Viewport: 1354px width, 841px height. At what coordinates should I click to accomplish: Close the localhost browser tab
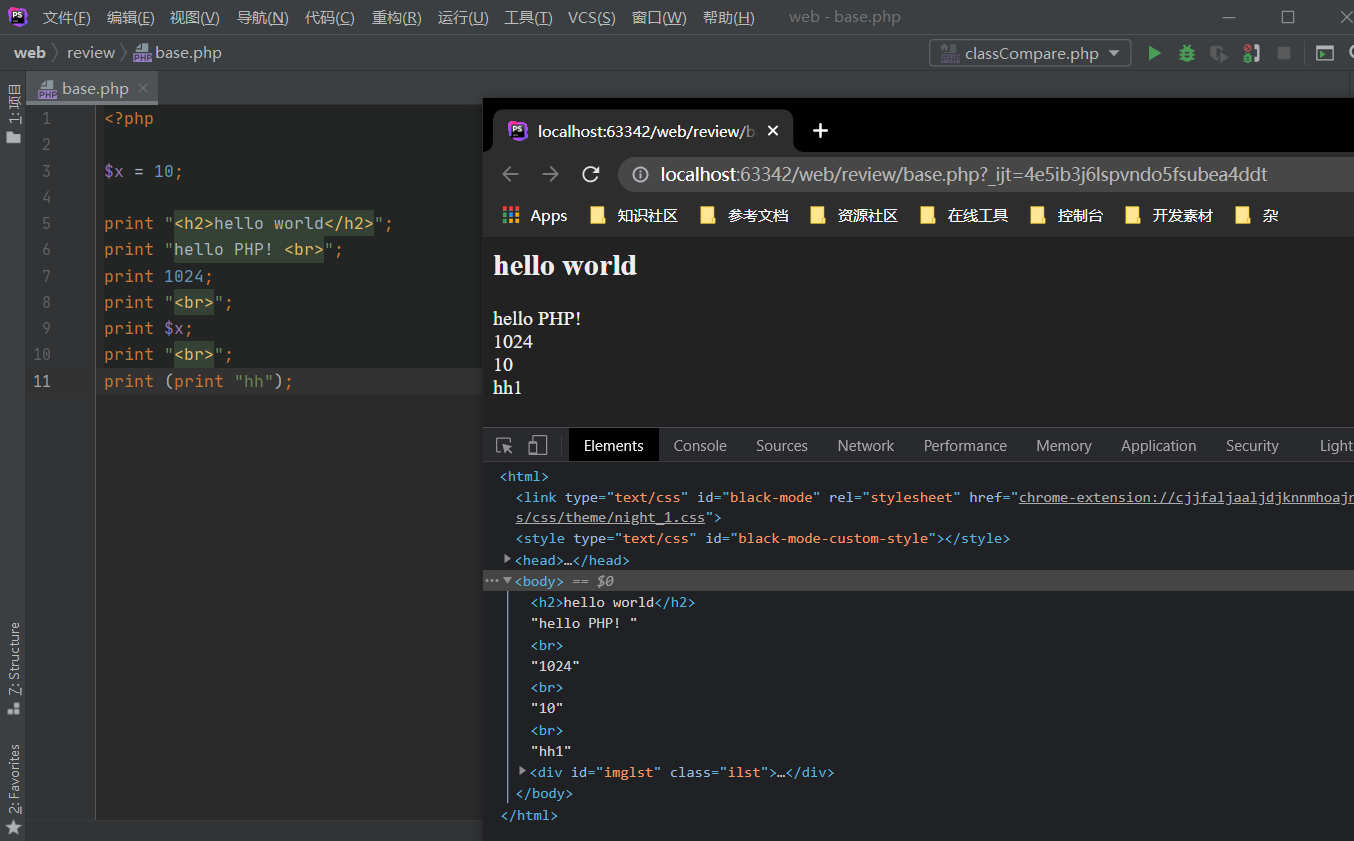pyautogui.click(x=772, y=131)
